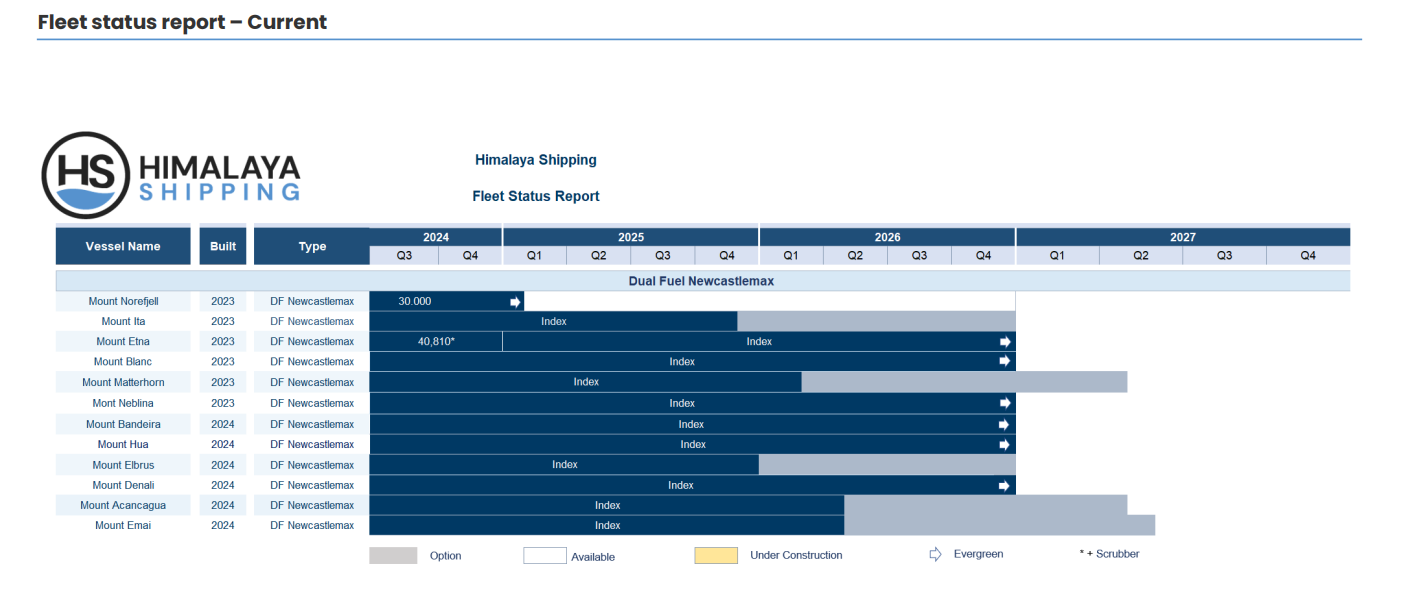
Task: Click the Himalaya Shipping heading above chart
Action: pos(536,160)
